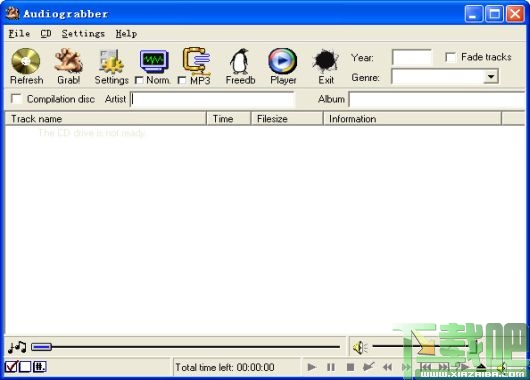This screenshot has width=530, height=380.
Task: Click the MP3 clamp icon
Action: tap(197, 61)
